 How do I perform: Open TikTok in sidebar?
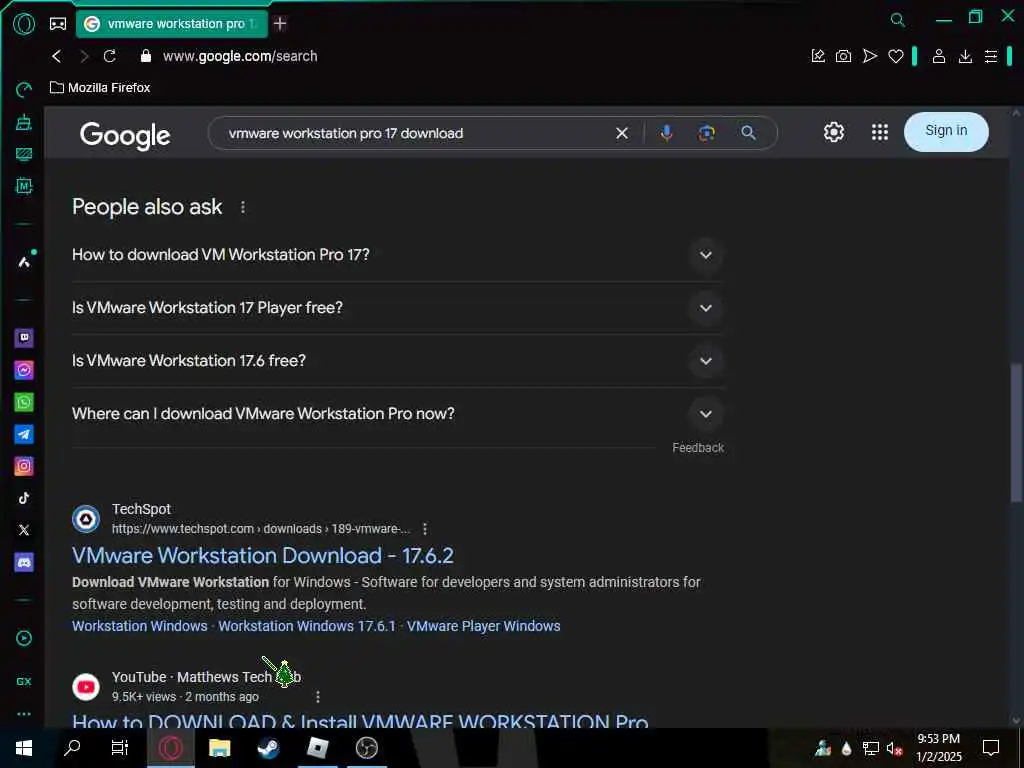(x=24, y=498)
